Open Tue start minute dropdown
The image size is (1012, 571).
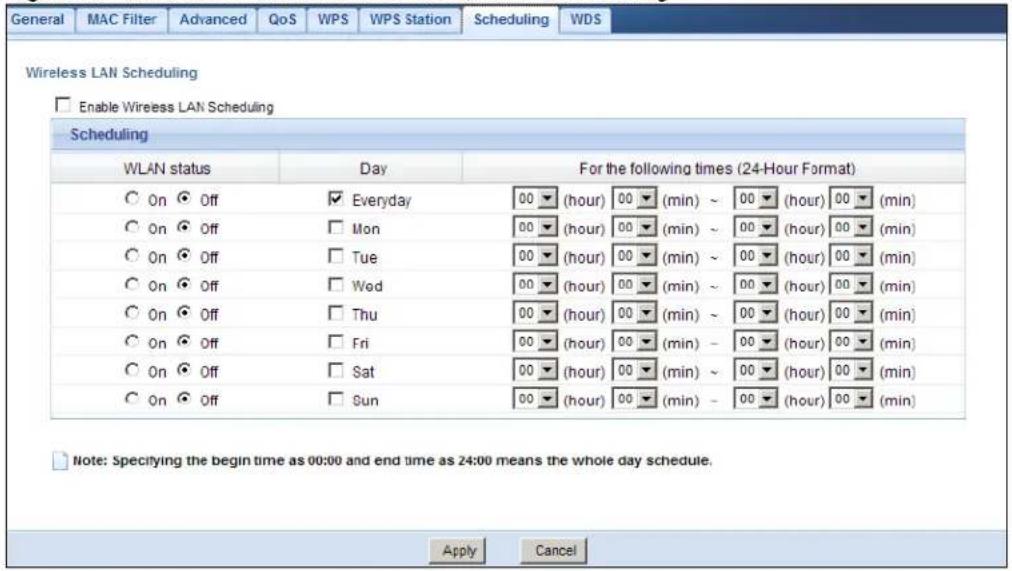point(634,256)
